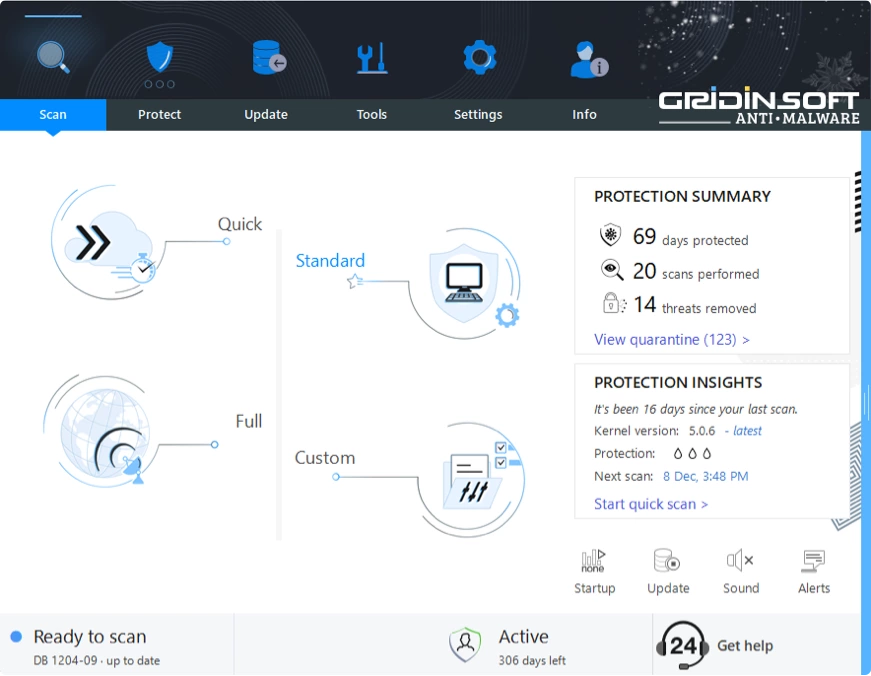Click Active license status text
871x676 pixels.
click(x=523, y=637)
